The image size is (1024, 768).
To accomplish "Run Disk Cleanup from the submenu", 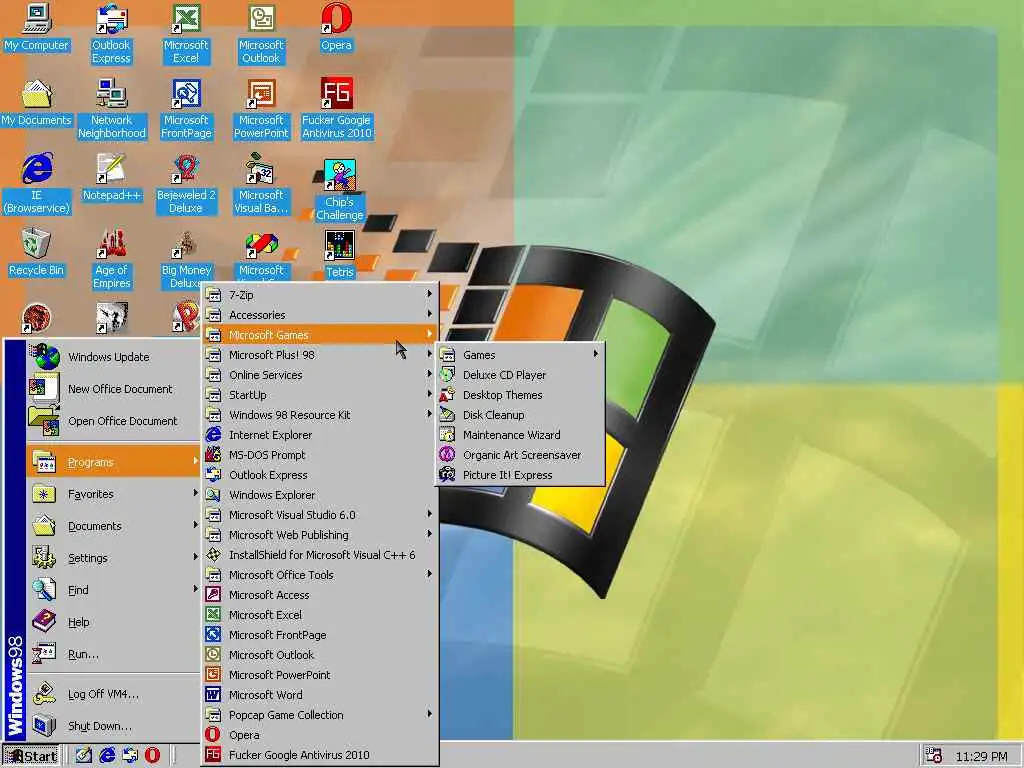I will [520, 415].
